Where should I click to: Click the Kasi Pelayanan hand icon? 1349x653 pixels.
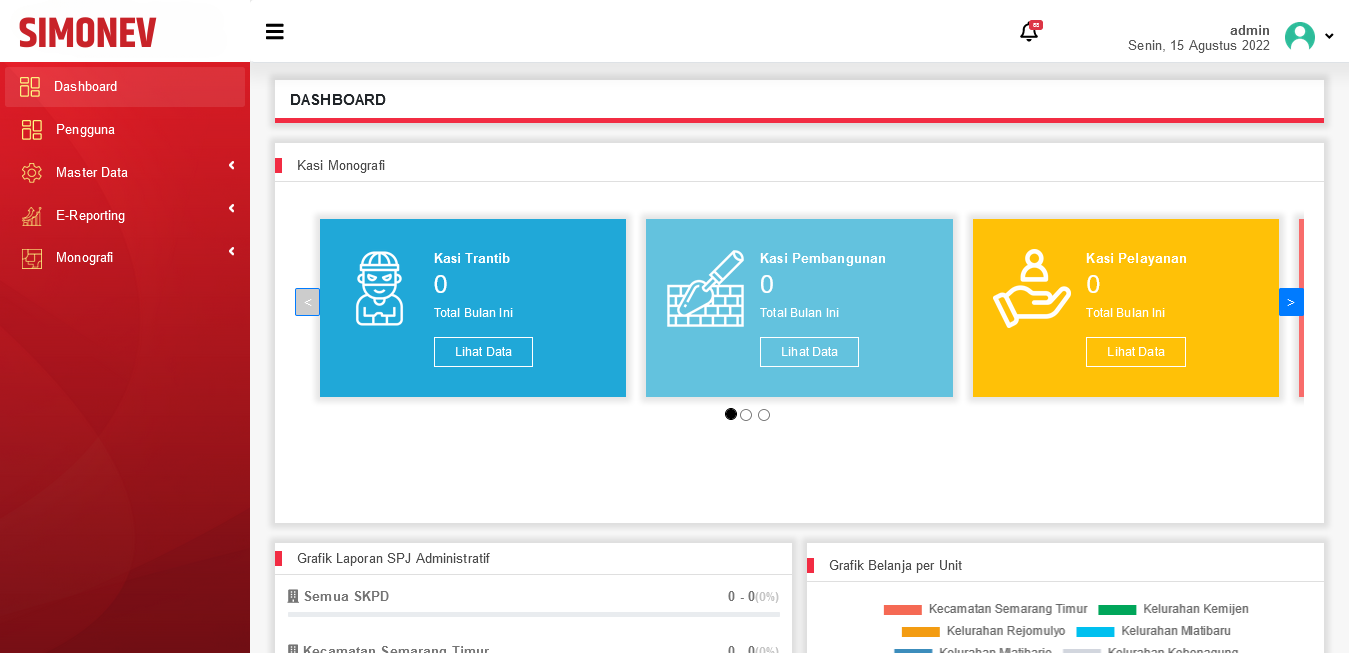pyautogui.click(x=1032, y=288)
